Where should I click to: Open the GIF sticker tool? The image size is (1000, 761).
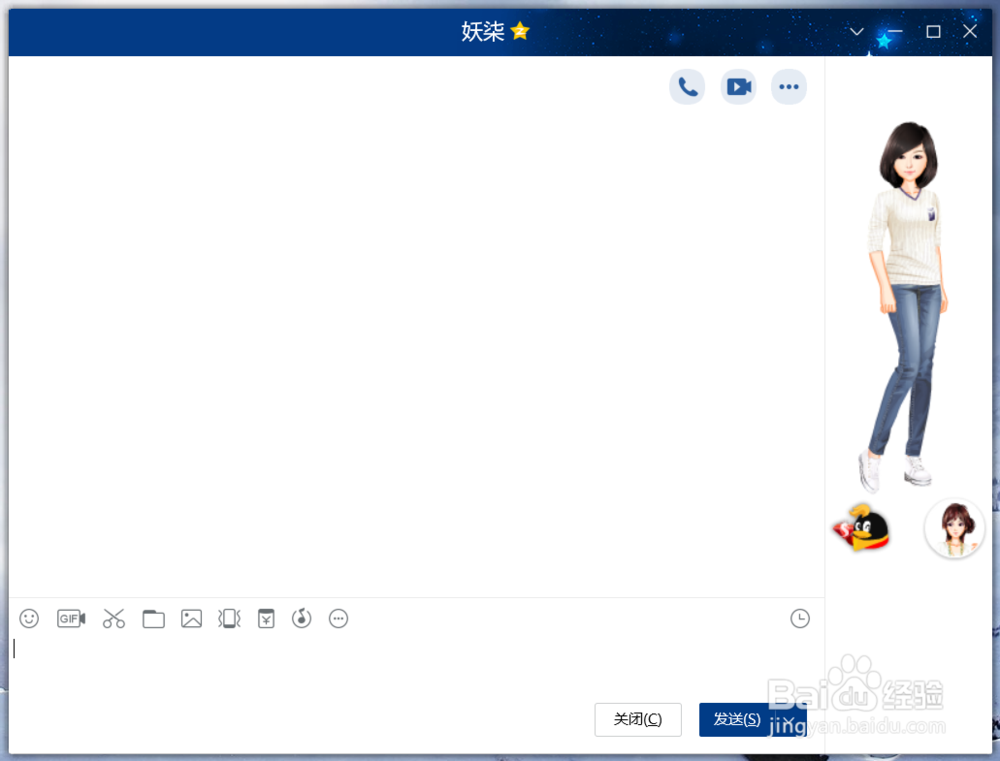(71, 618)
